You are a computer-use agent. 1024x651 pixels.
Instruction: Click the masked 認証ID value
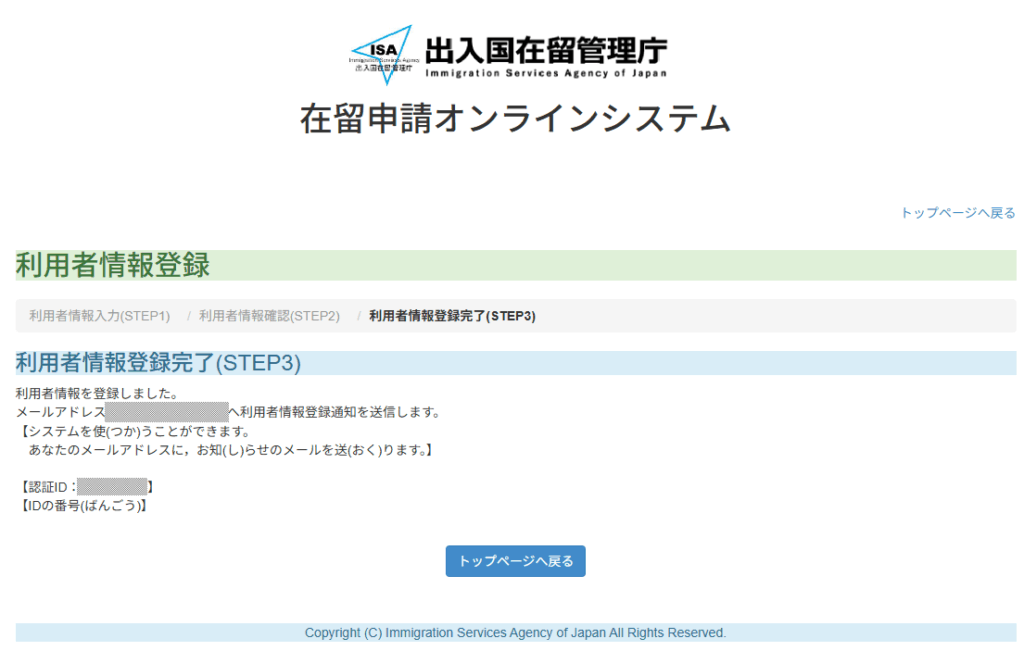coord(112,487)
